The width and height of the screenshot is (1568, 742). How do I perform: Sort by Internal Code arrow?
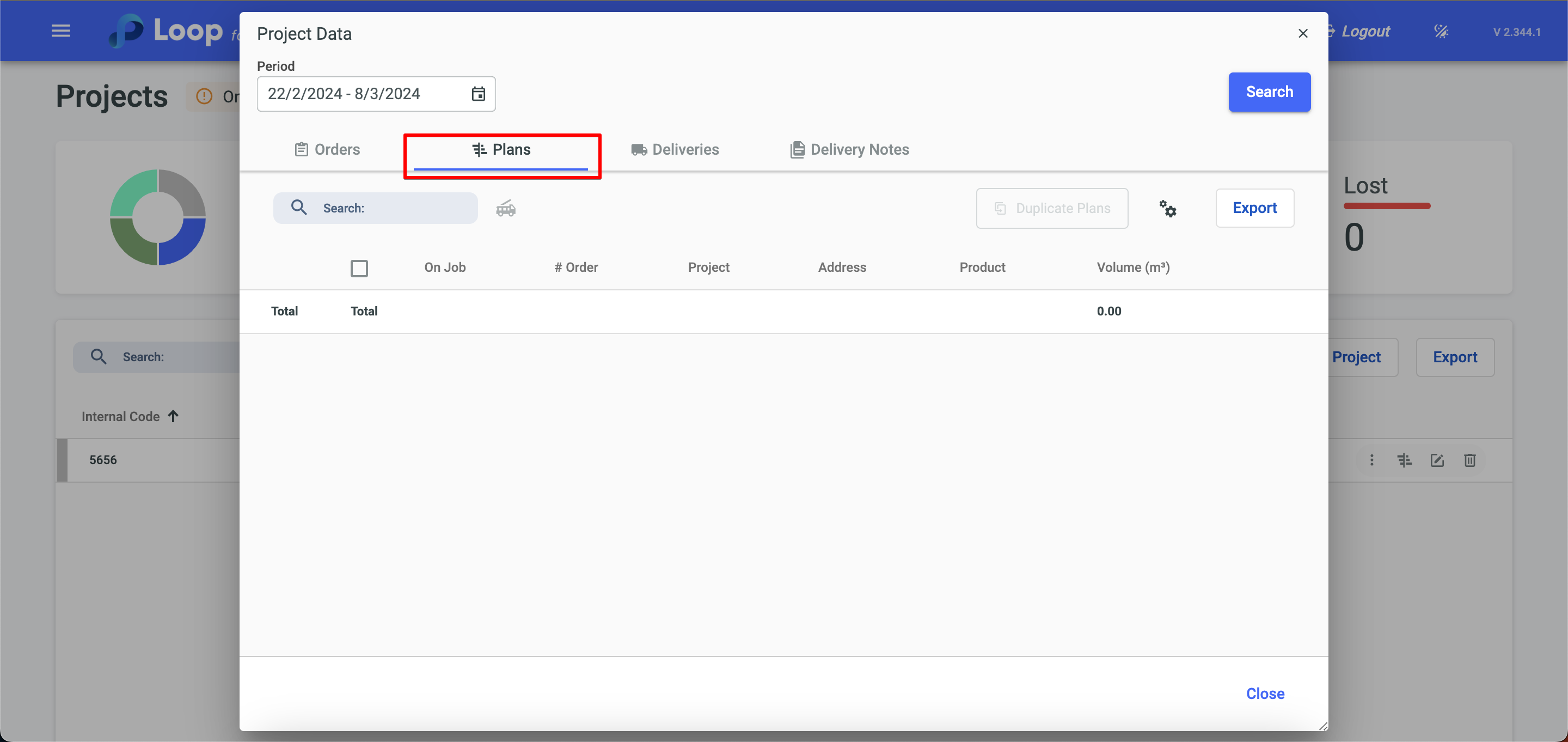point(174,416)
